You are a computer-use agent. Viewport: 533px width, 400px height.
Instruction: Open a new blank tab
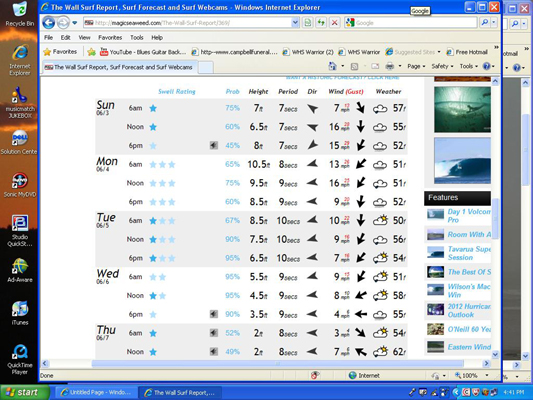click(x=205, y=67)
